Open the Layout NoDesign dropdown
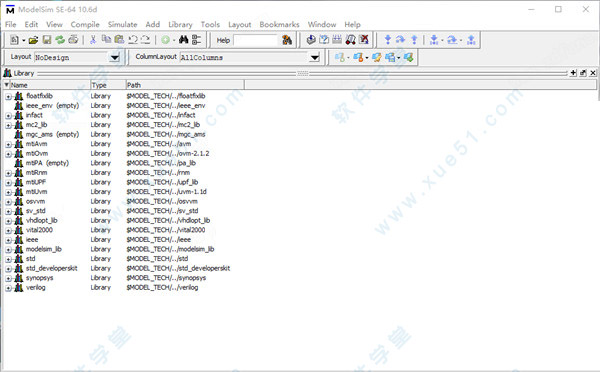 (x=114, y=58)
